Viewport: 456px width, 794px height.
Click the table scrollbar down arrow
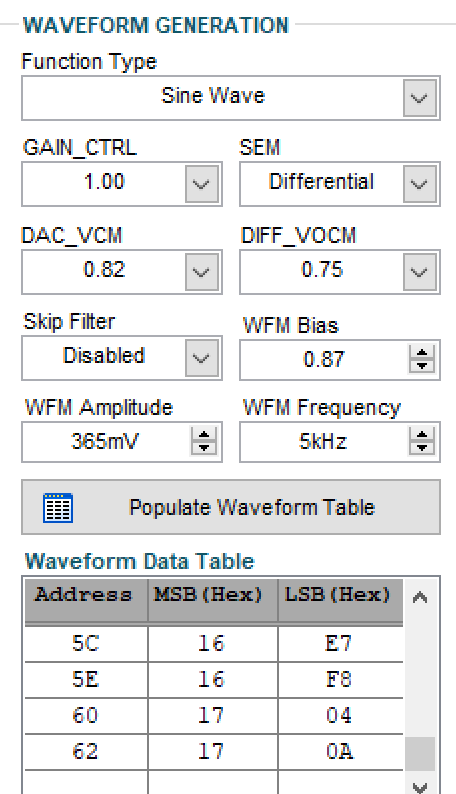(420, 786)
